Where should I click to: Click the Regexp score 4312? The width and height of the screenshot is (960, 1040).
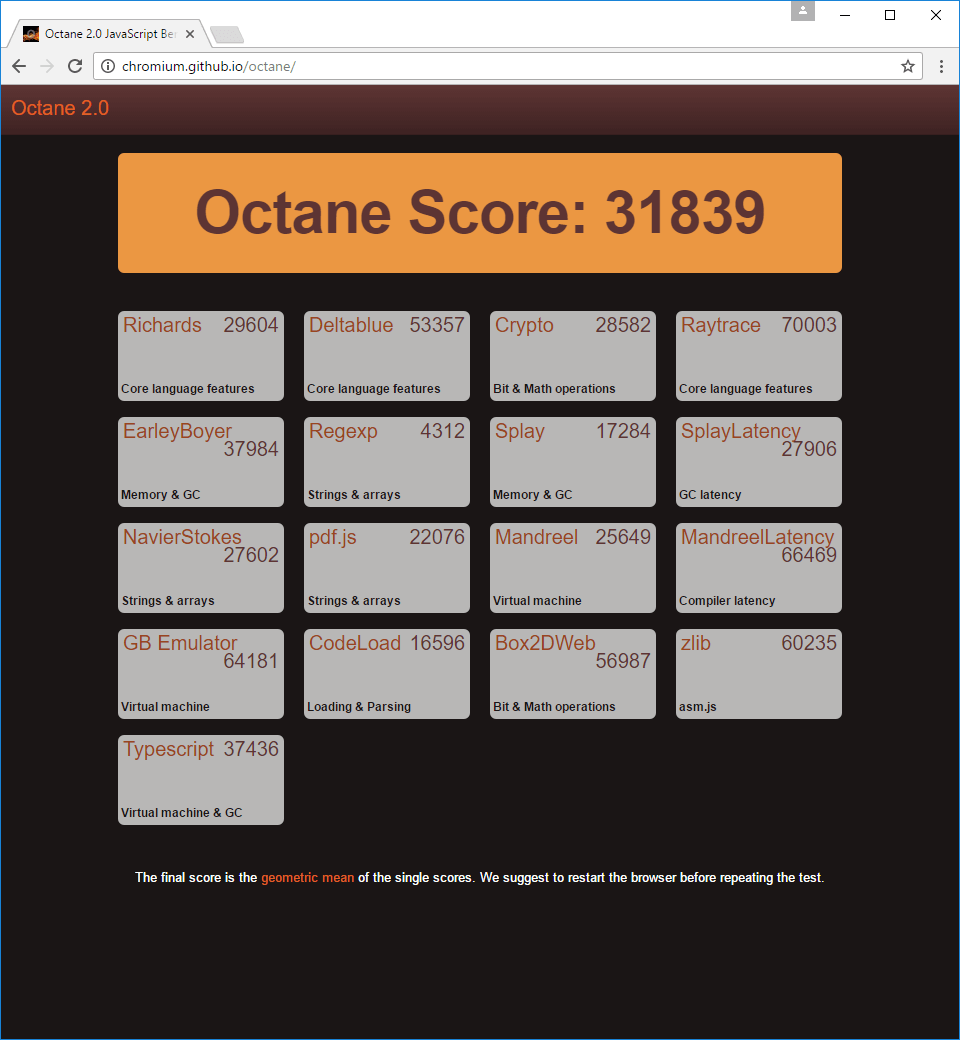coord(443,431)
